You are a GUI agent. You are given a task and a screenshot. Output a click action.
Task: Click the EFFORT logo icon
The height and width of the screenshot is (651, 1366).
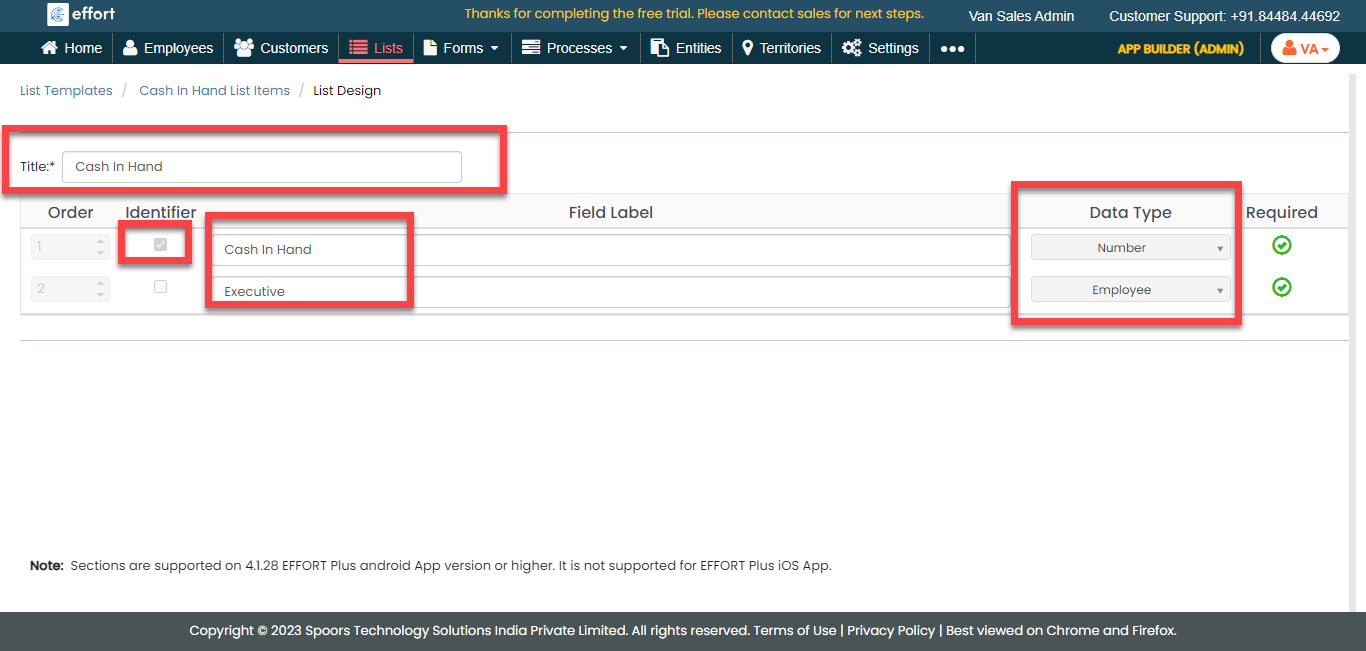coord(58,14)
